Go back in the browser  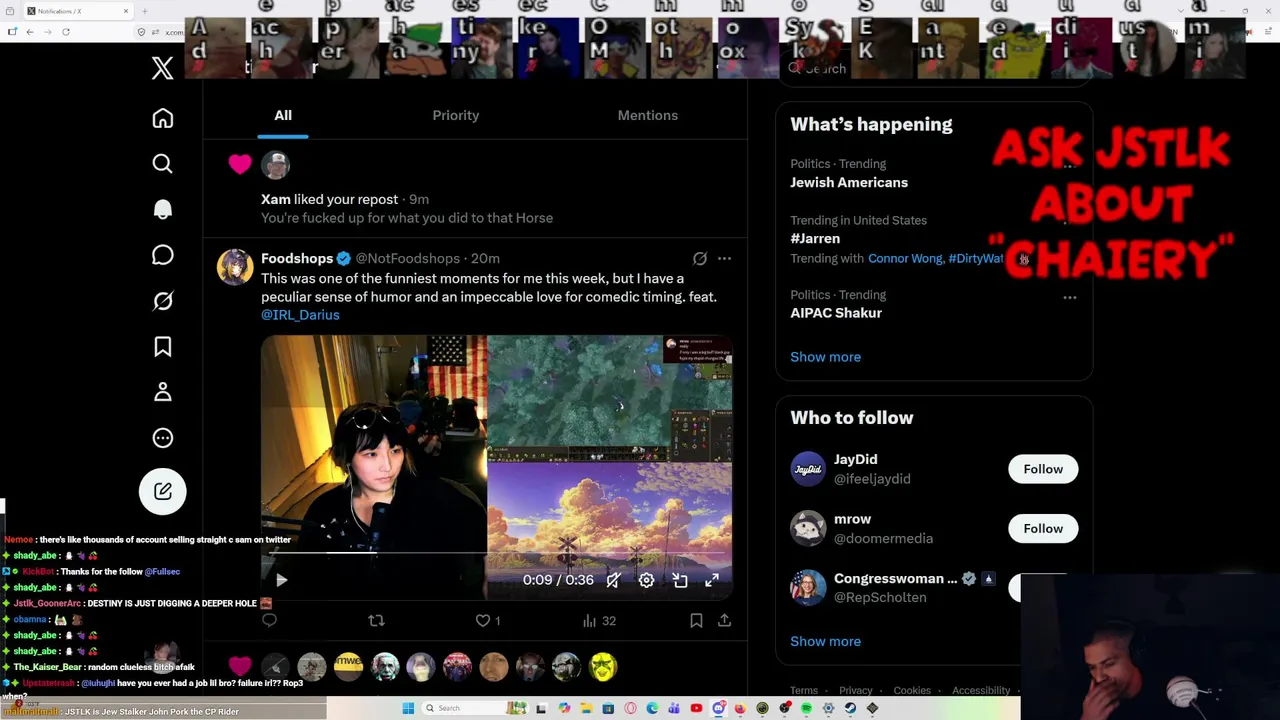tap(30, 32)
